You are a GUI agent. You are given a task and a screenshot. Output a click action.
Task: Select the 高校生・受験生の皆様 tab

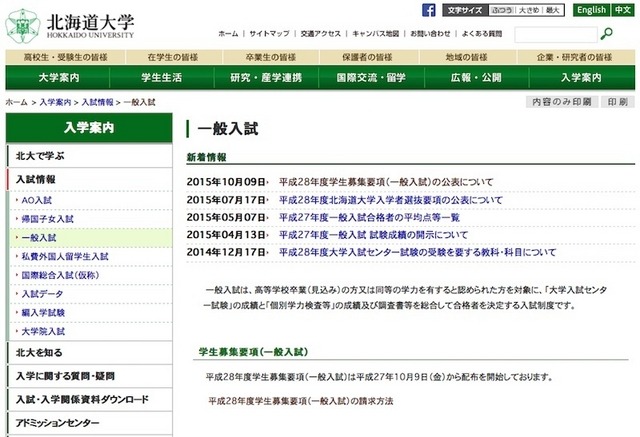65,57
